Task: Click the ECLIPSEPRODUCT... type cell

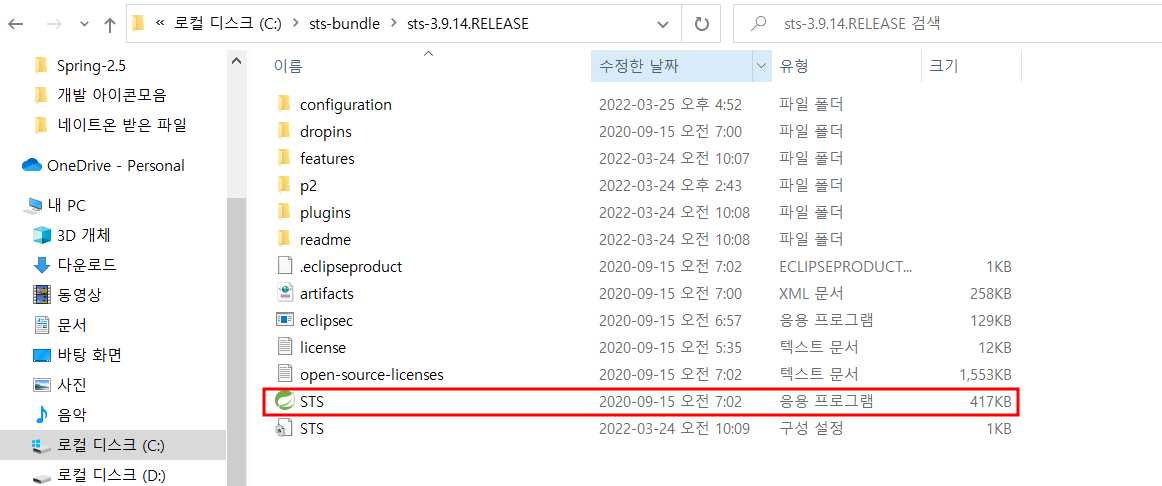Action: (x=846, y=266)
